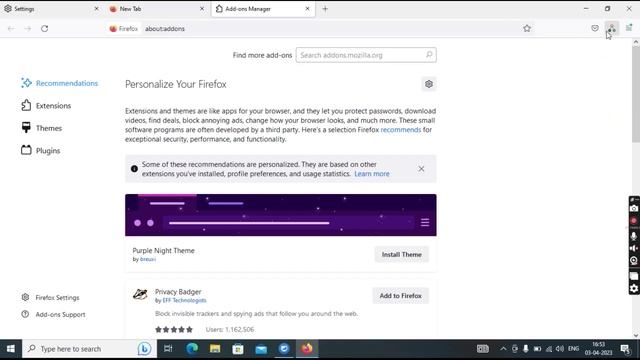The image size is (640, 360).
Task: Reload the current page
Action: (44, 29)
